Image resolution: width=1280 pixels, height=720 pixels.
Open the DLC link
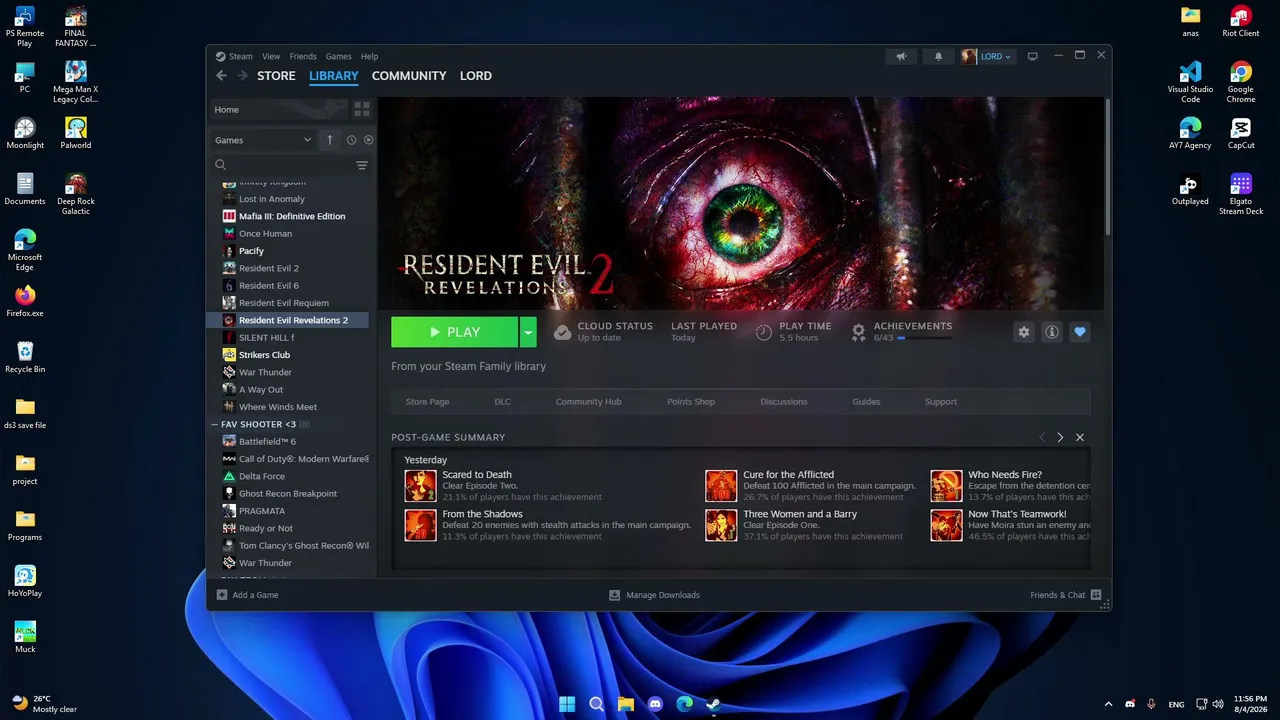click(502, 402)
